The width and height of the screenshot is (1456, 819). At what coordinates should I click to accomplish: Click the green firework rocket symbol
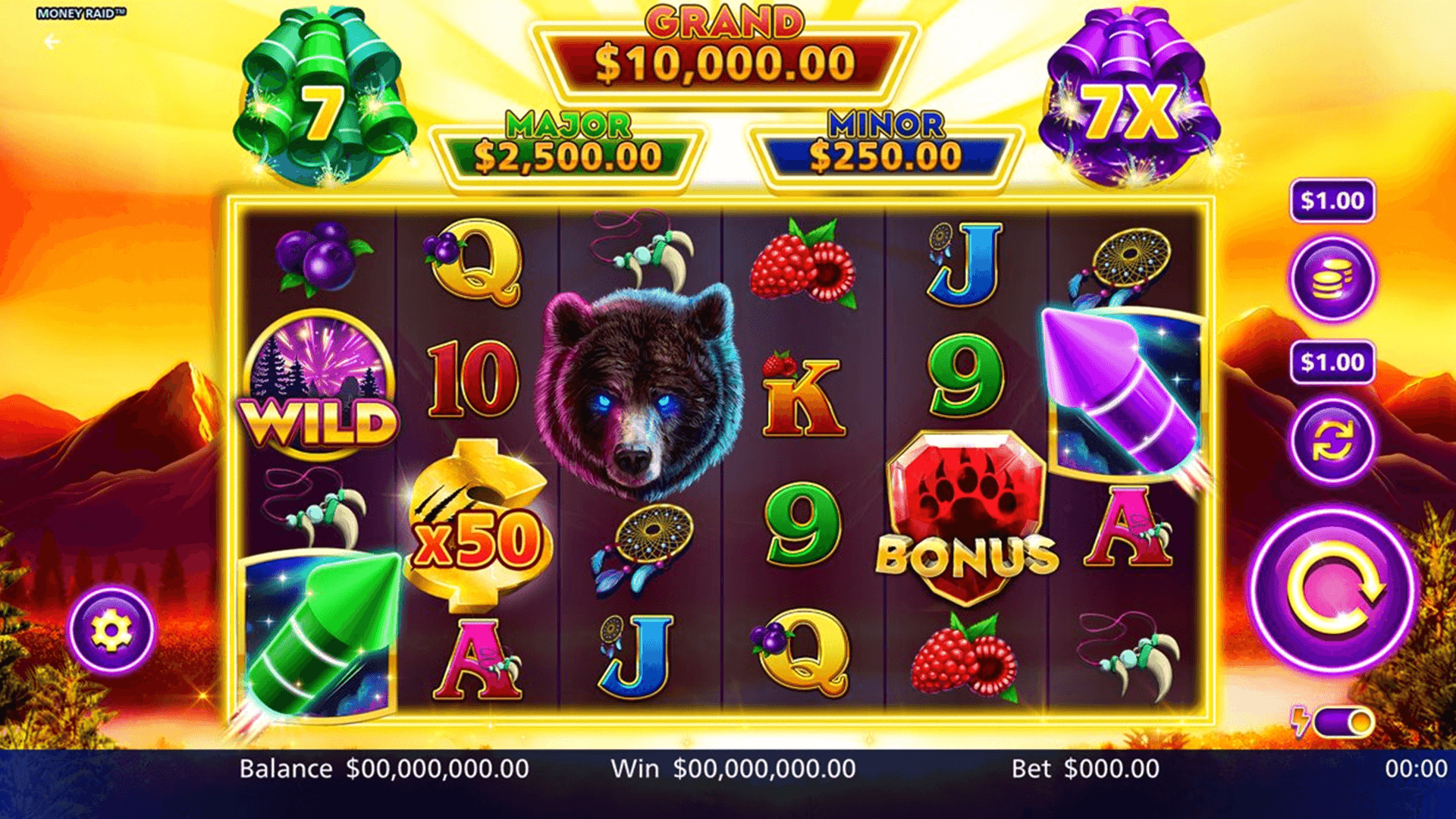[x=318, y=637]
